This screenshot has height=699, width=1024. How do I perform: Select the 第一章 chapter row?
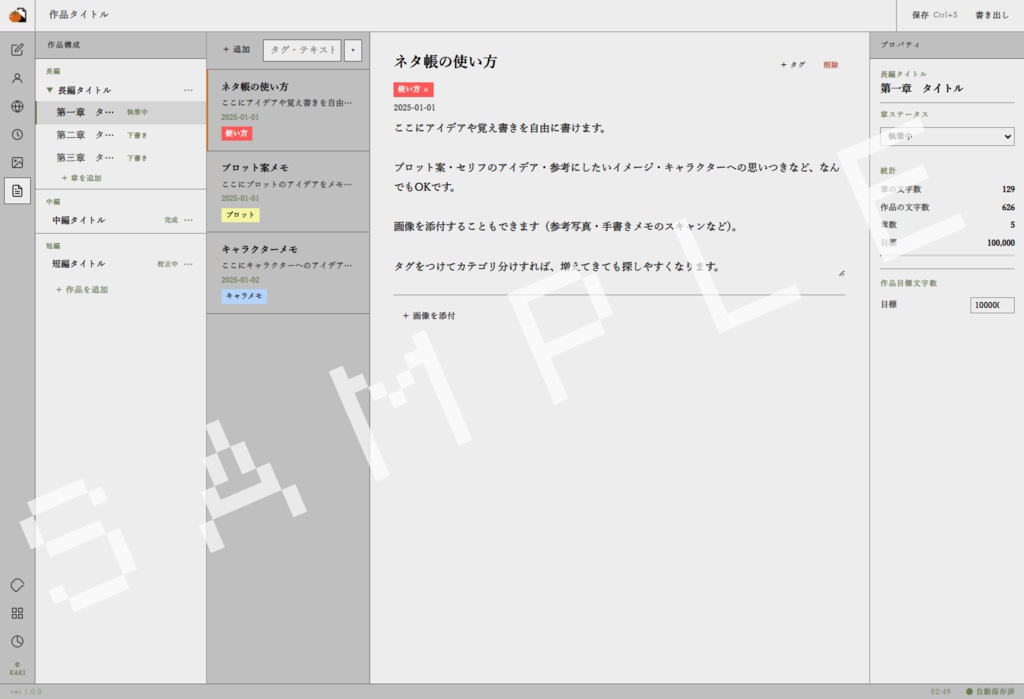[x=121, y=112]
